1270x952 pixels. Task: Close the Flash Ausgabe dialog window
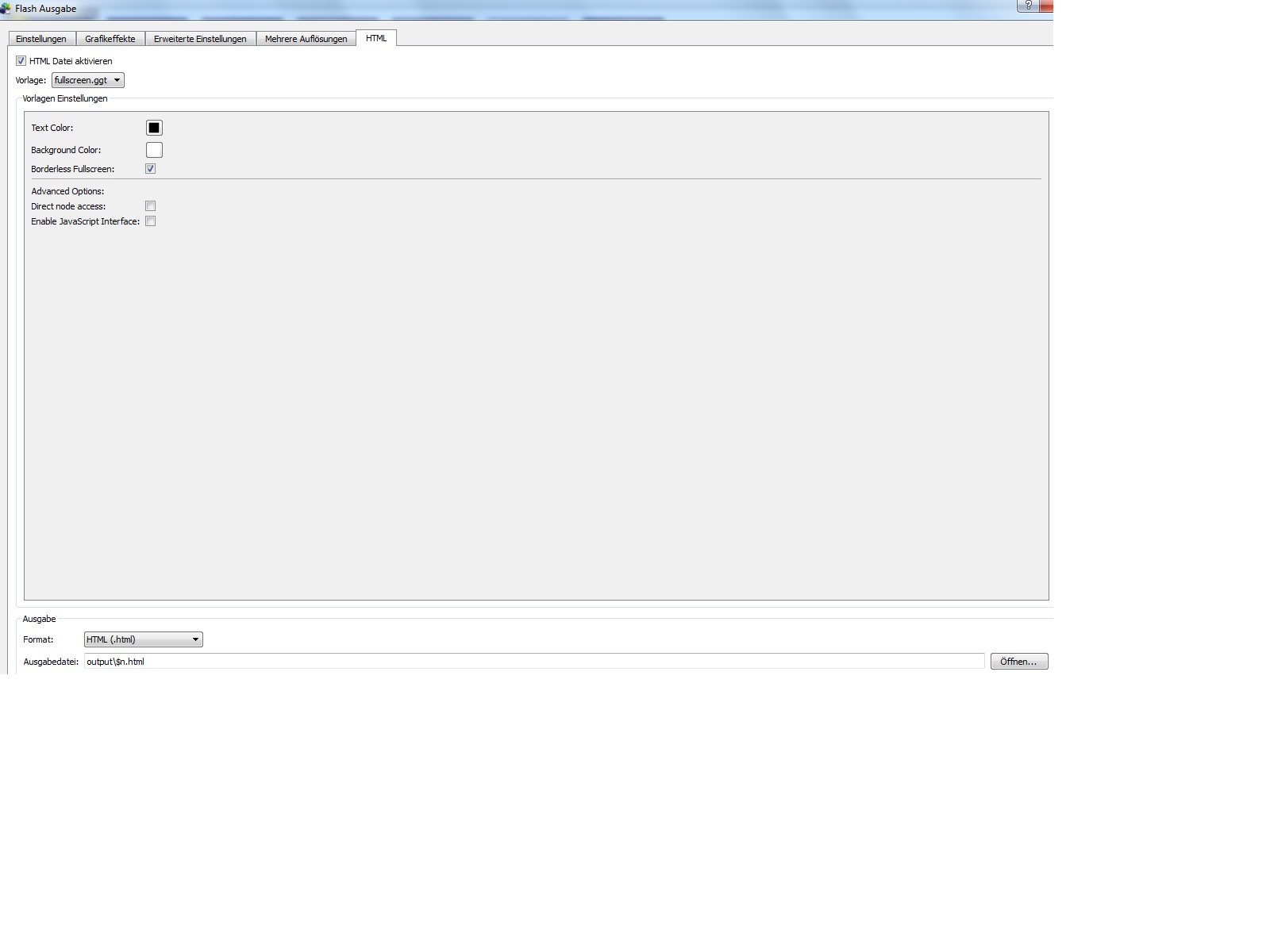[1047, 6]
